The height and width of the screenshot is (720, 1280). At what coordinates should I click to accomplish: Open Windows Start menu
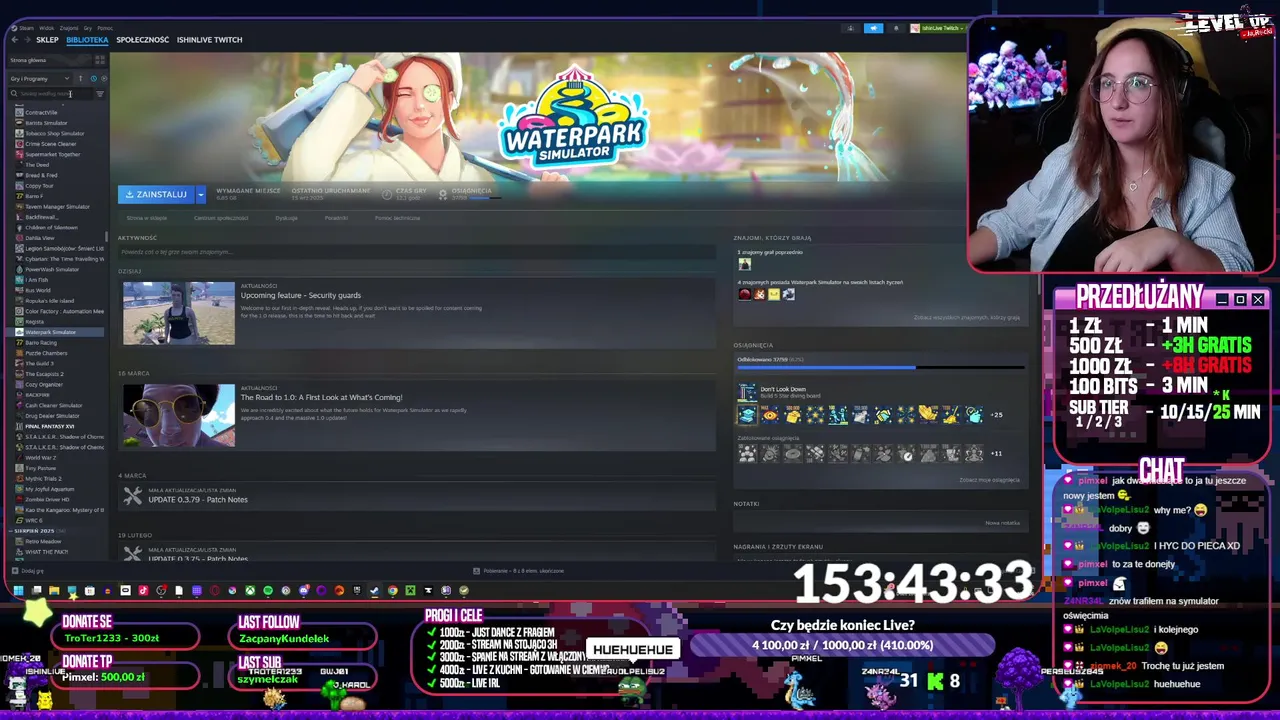(x=17, y=591)
